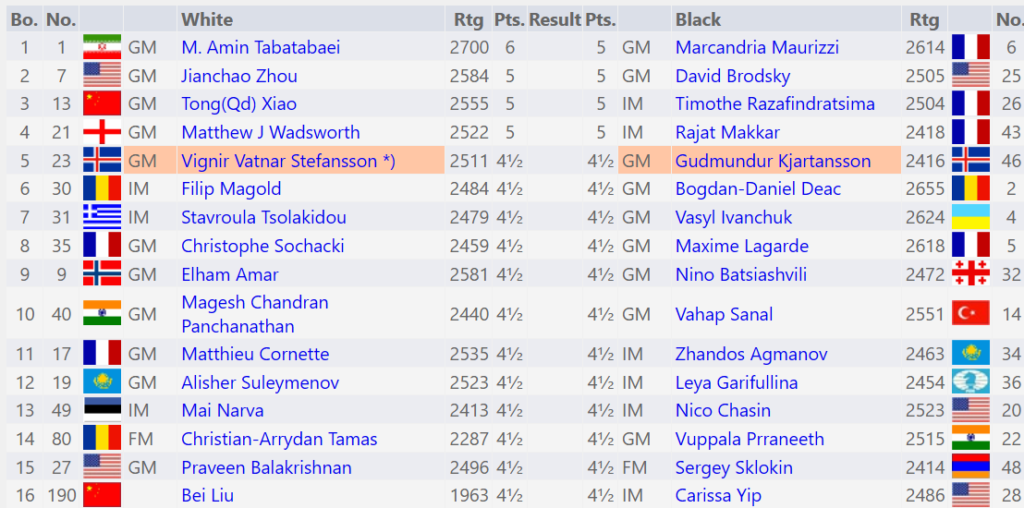1024x508 pixels.
Task: Select the Vasyl Ivanchuk name link
Action: [733, 217]
